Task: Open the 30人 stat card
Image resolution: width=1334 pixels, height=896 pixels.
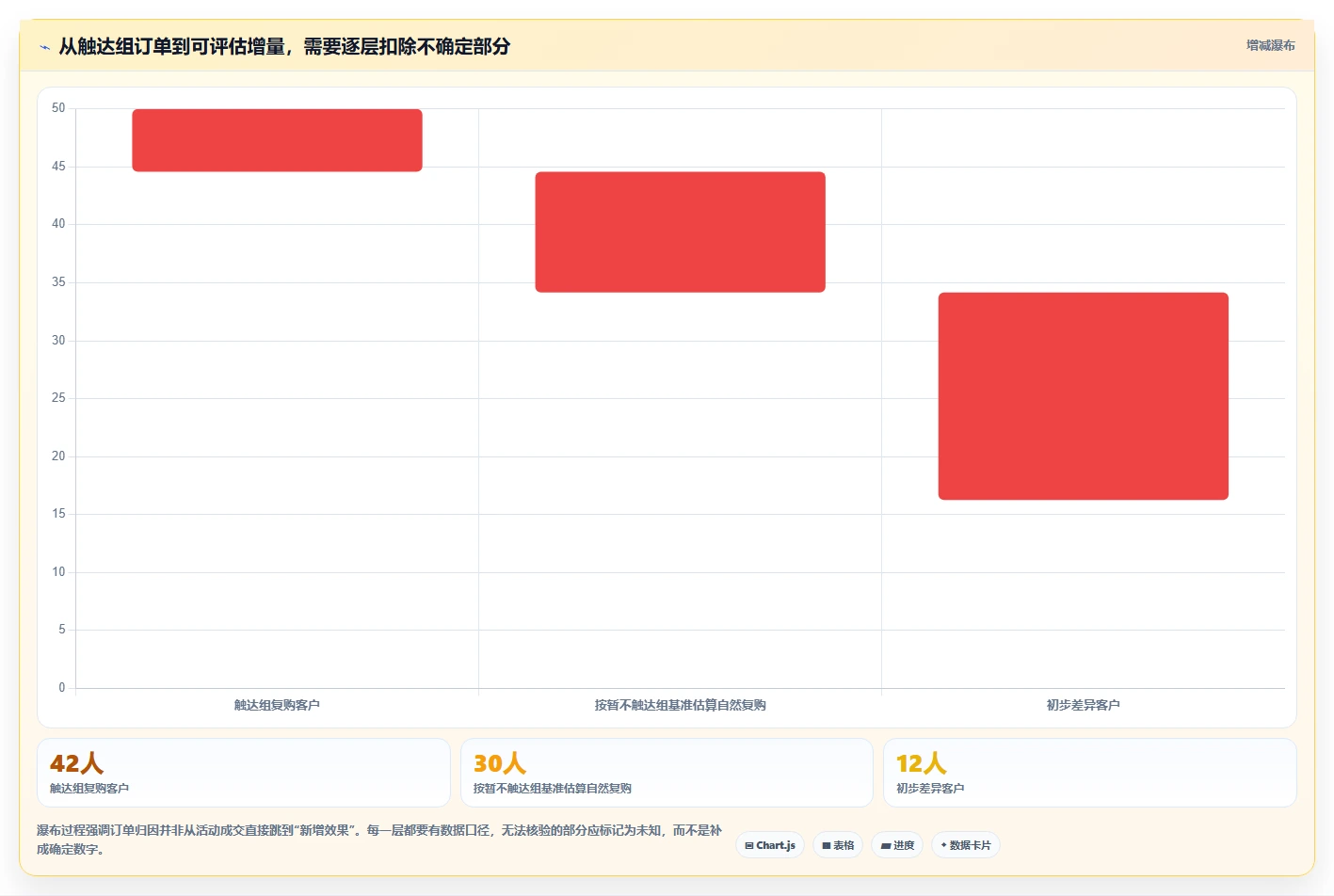Action: click(667, 773)
